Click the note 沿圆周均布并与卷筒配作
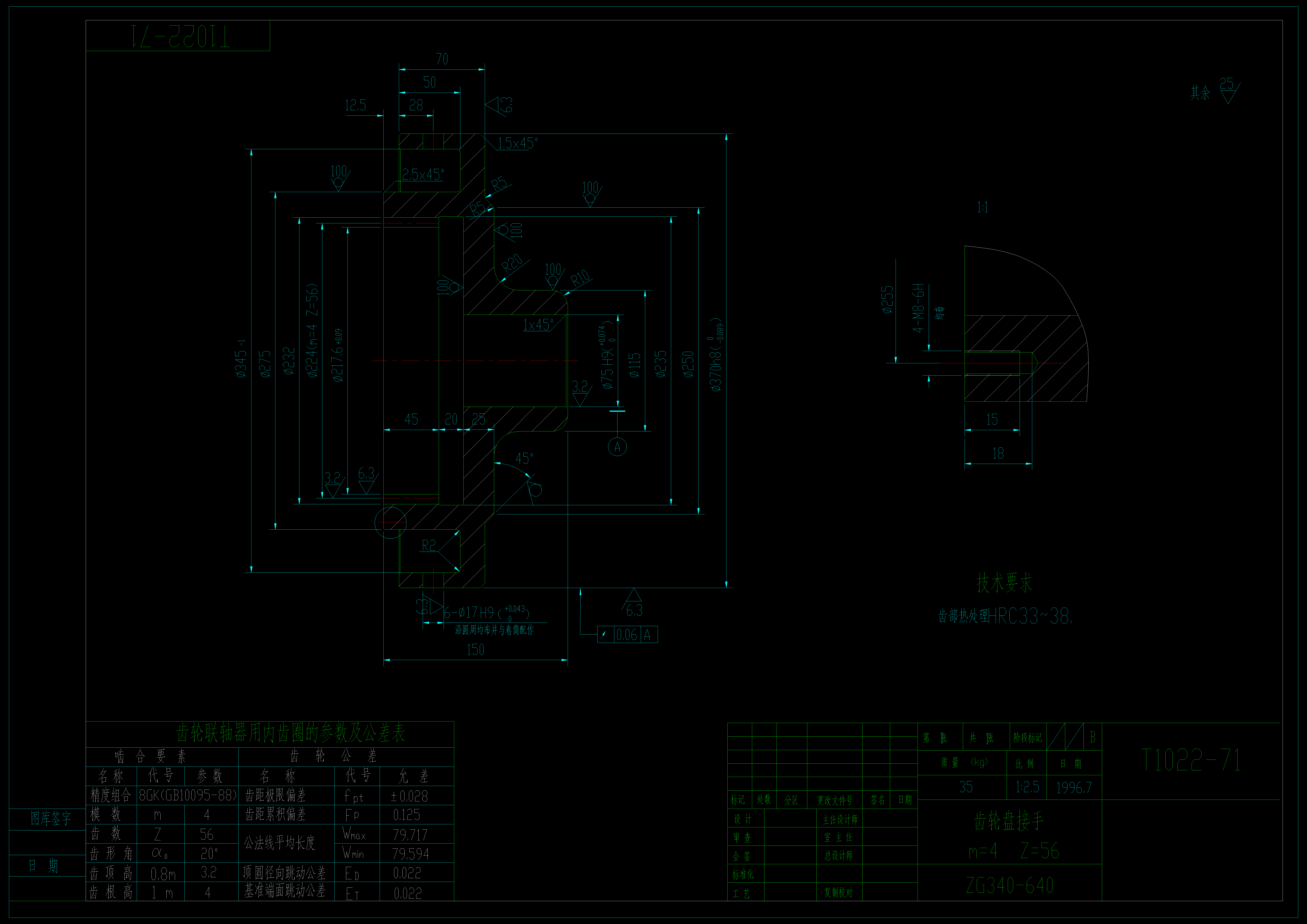The height and width of the screenshot is (924, 1307). 494,630
